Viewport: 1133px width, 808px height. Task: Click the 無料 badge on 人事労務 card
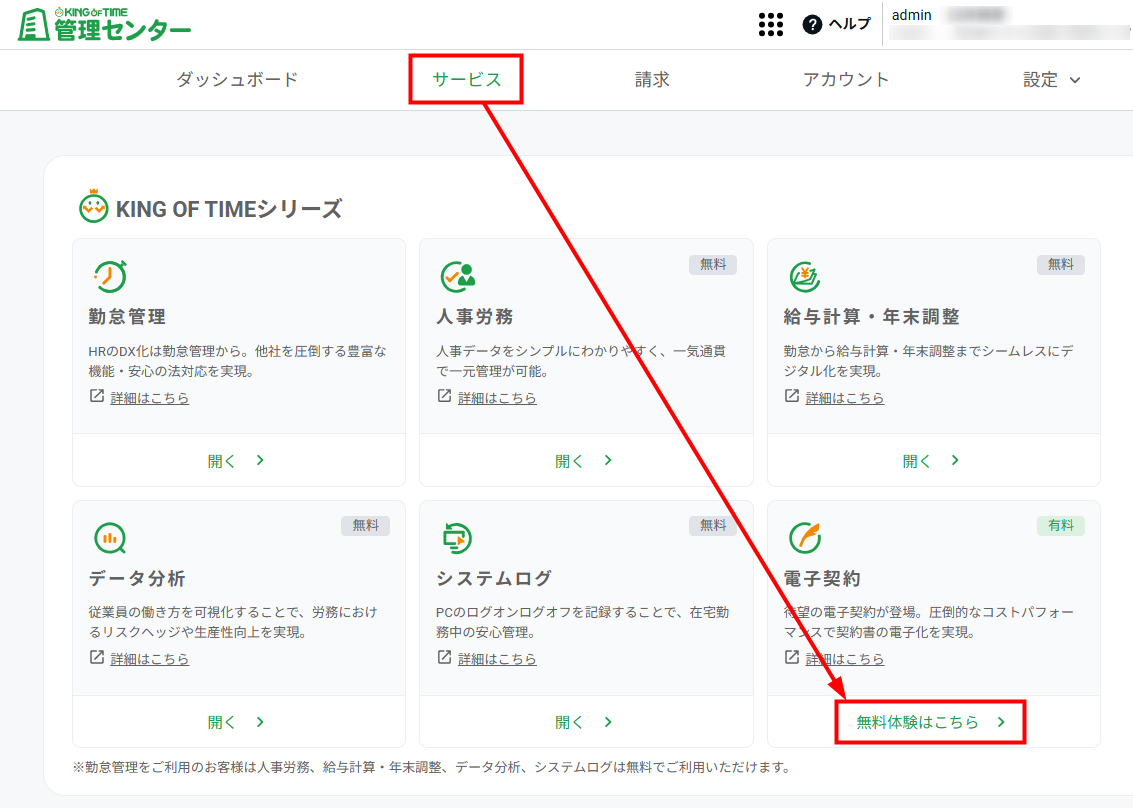712,265
